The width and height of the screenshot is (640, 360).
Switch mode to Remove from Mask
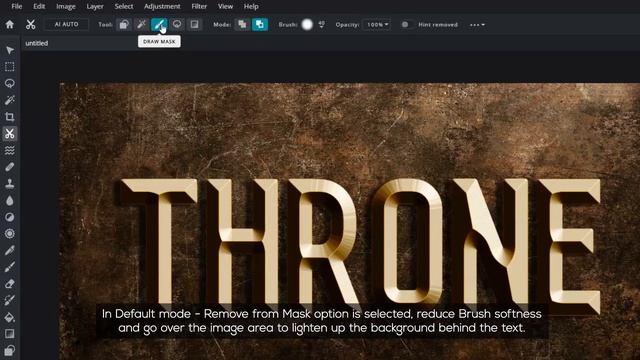[x=260, y=24]
